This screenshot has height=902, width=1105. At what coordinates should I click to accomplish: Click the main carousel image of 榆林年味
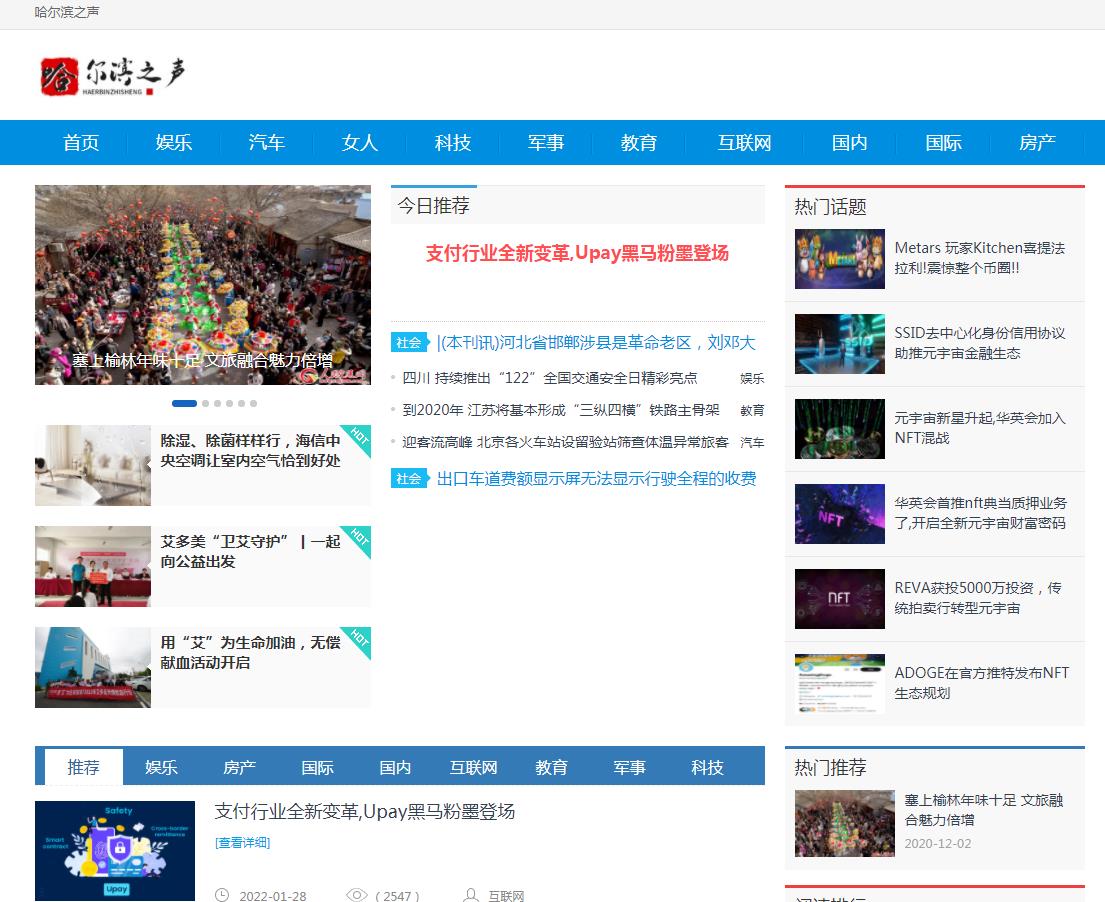pyautogui.click(x=203, y=285)
